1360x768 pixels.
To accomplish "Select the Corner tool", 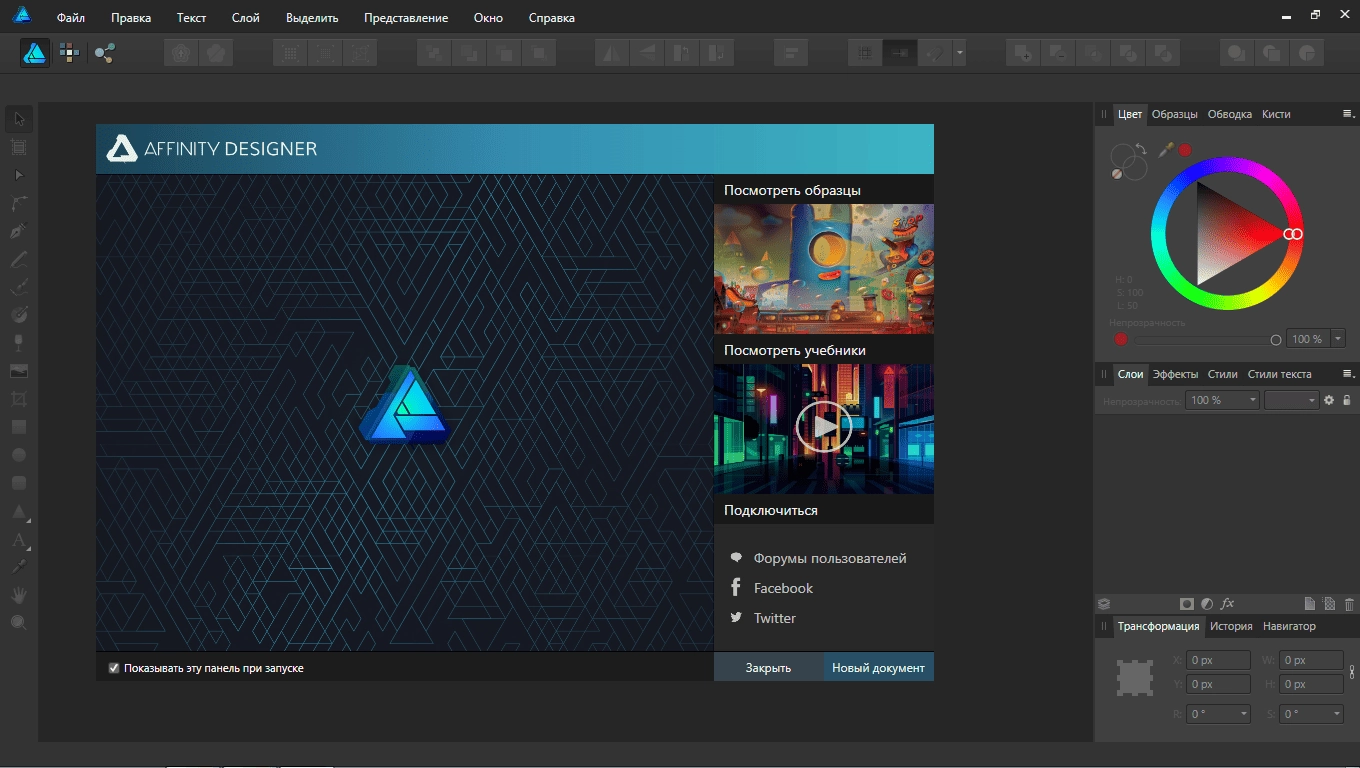I will [x=19, y=203].
